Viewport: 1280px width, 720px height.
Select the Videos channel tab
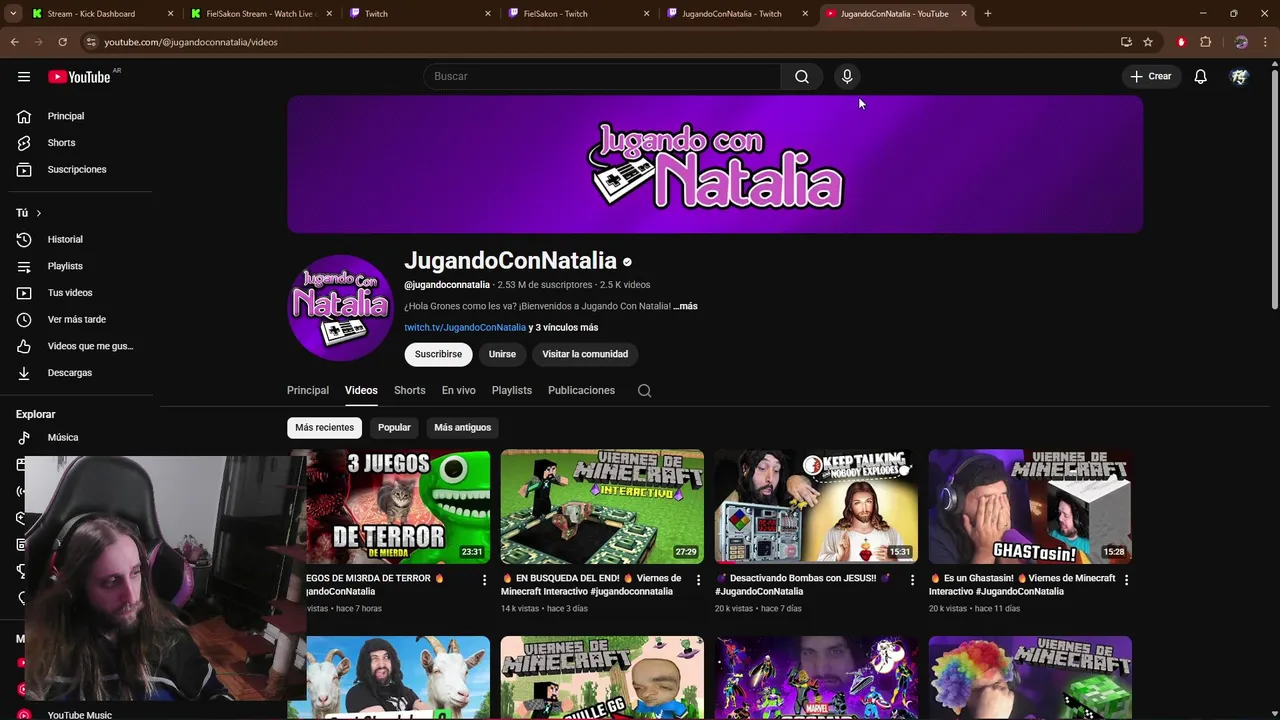361,390
